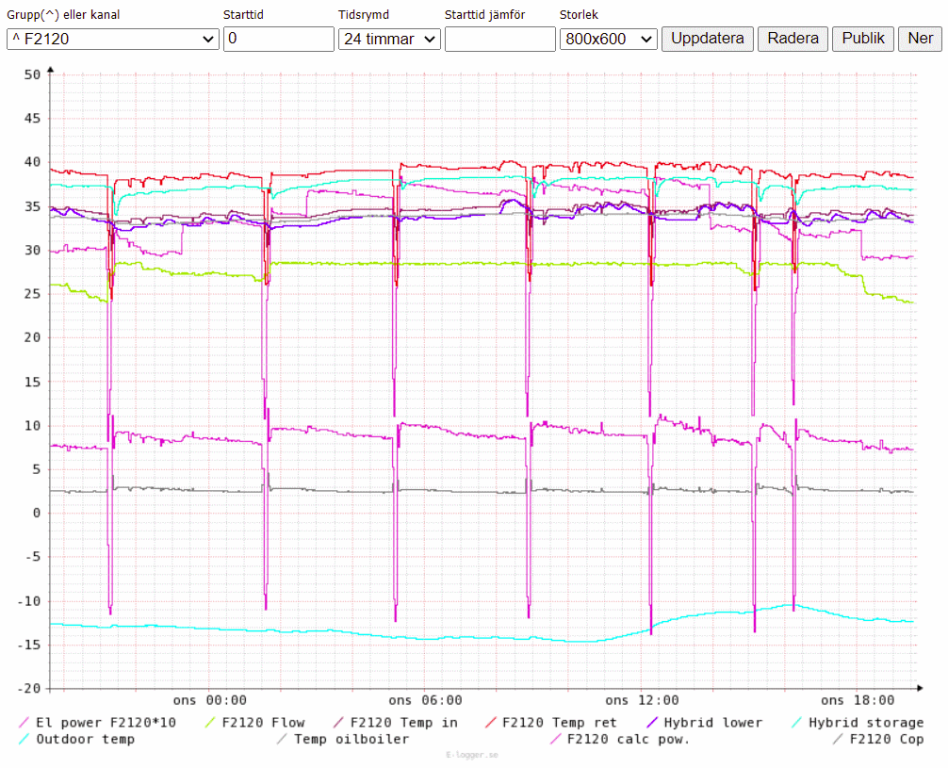Open the Storlek 800x600 dropdown
This screenshot has height=768, width=948.
(x=608, y=39)
